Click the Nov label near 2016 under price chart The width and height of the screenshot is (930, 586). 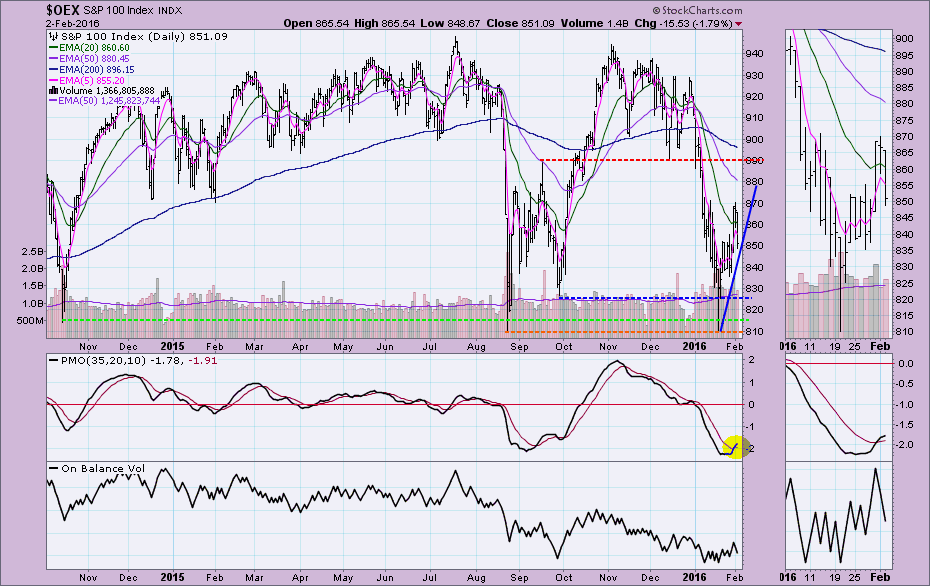(607, 346)
